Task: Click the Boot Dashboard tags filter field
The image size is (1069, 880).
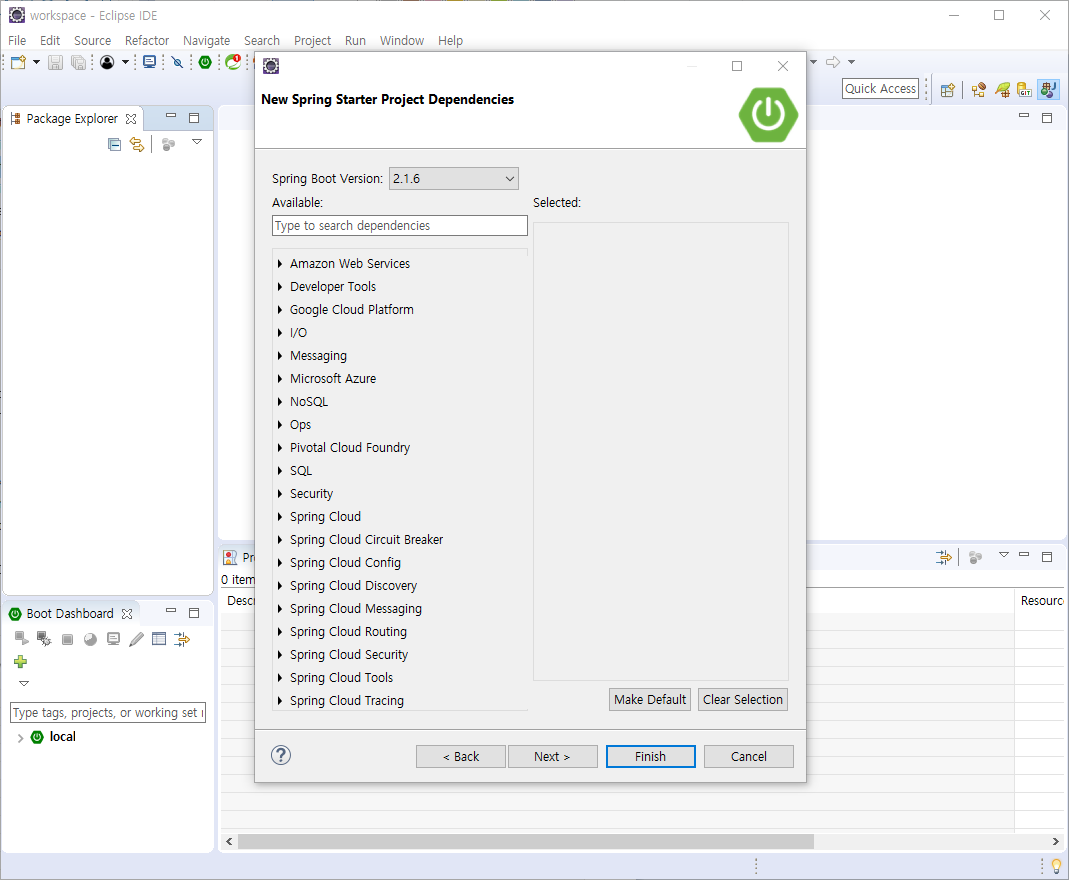Action: (x=108, y=712)
